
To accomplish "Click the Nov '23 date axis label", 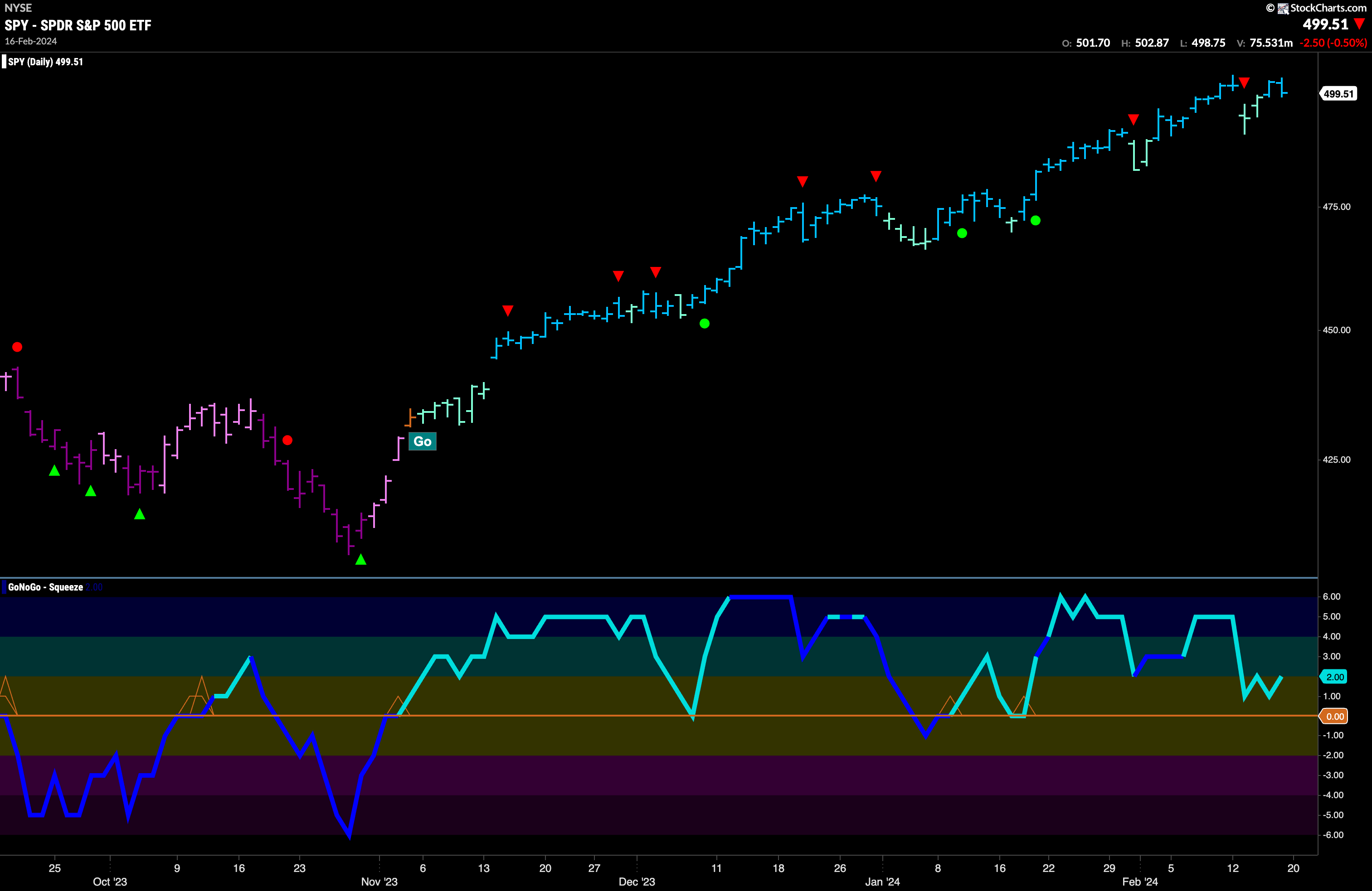I will coord(379,882).
